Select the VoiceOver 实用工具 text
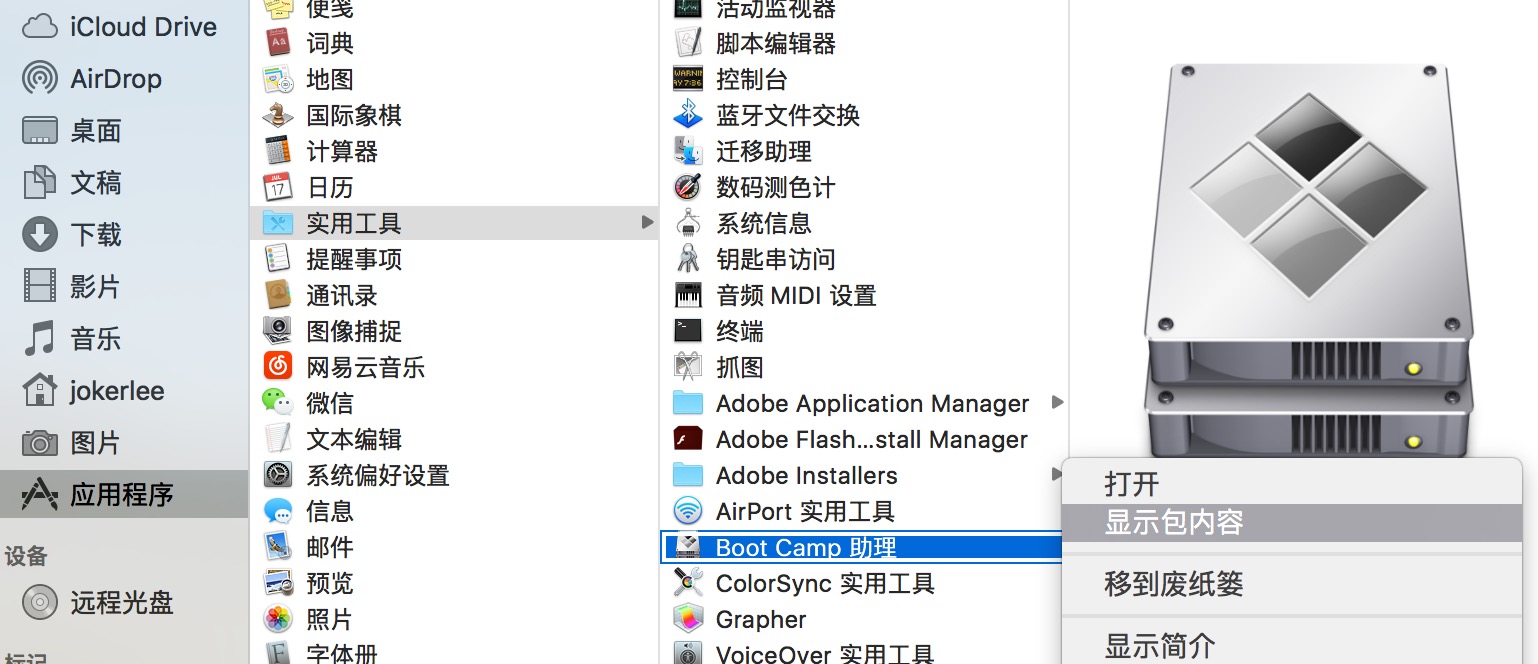 pyautogui.click(x=825, y=654)
